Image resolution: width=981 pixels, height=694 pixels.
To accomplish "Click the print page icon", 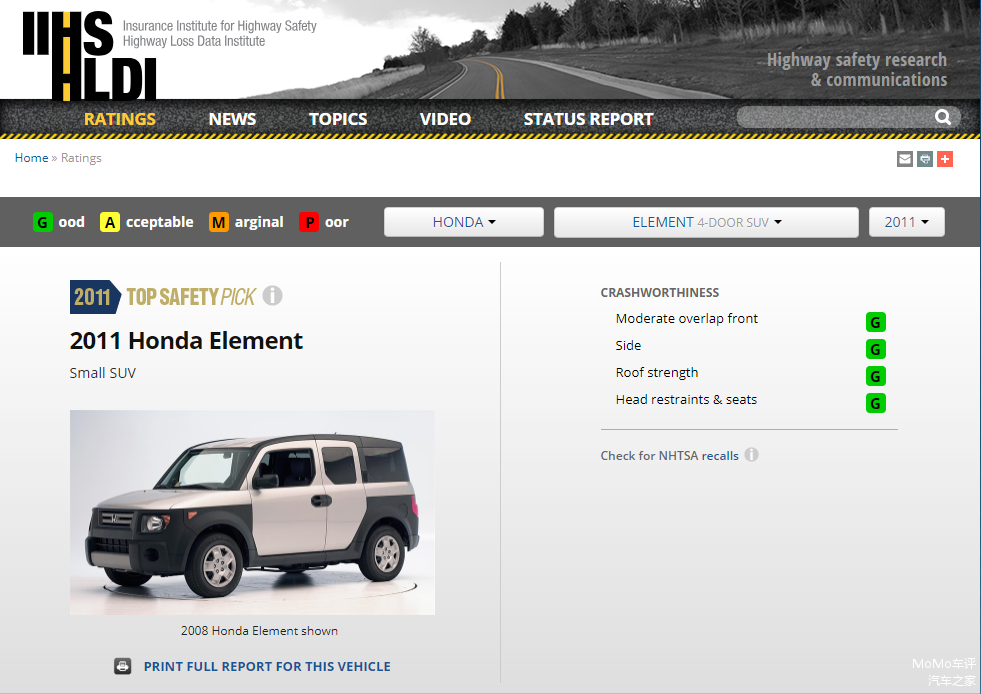I will (925, 159).
